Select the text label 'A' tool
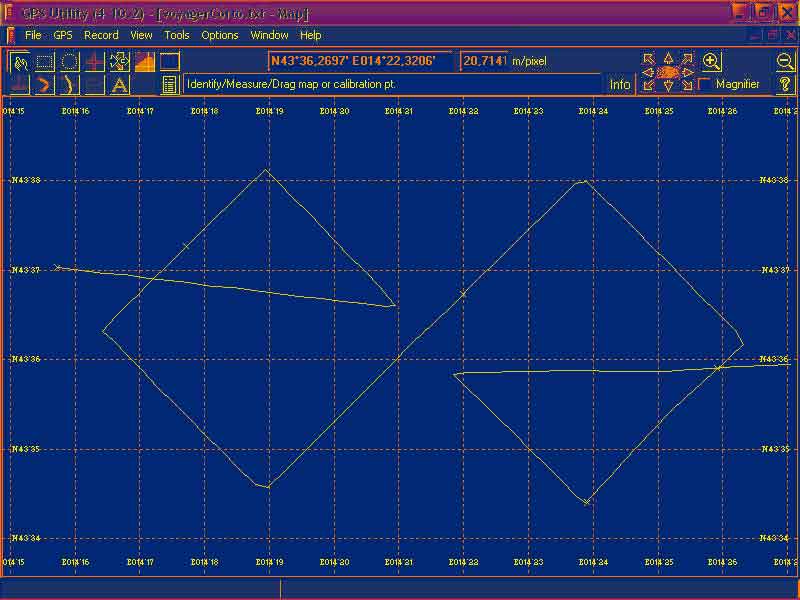Viewport: 800px width, 600px height. pyautogui.click(x=120, y=85)
